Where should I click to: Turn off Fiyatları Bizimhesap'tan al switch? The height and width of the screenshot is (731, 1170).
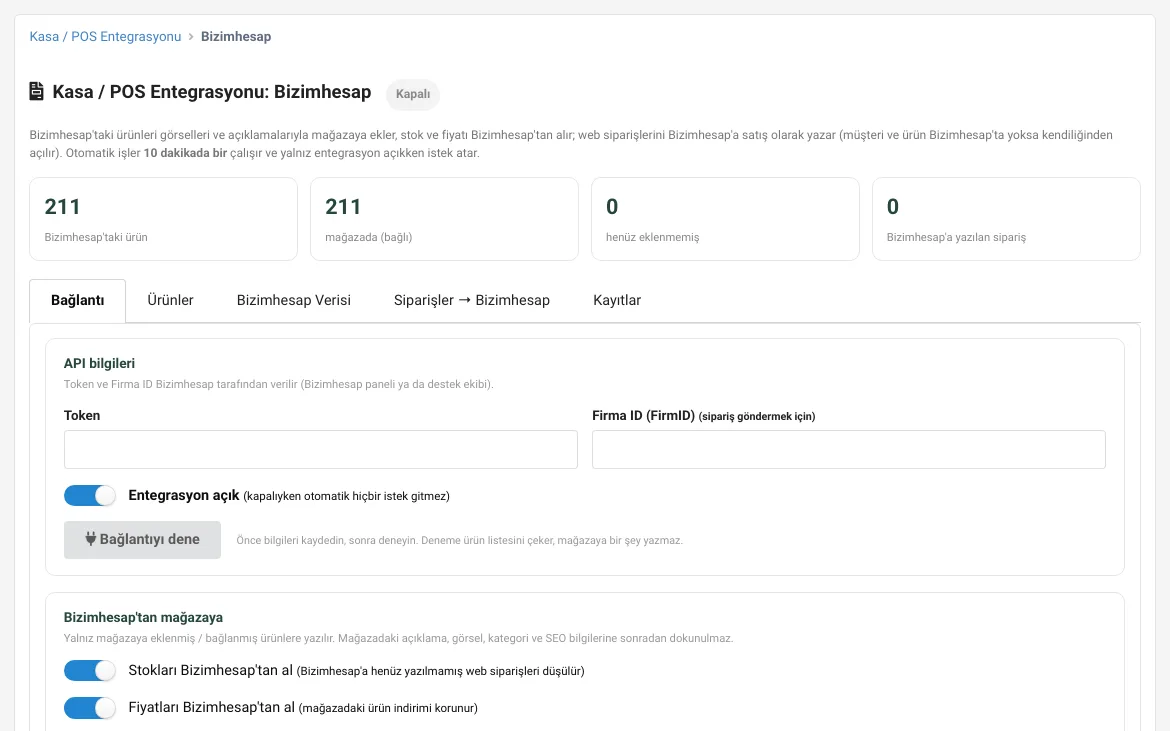(x=90, y=708)
